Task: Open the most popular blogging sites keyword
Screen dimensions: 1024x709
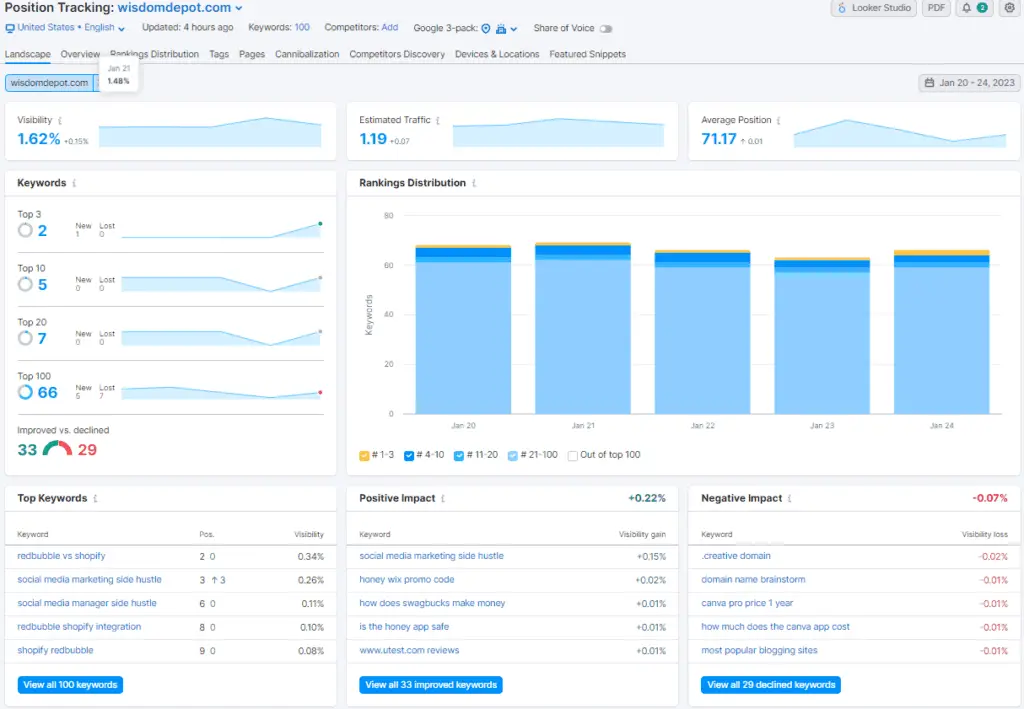Action: coord(760,650)
